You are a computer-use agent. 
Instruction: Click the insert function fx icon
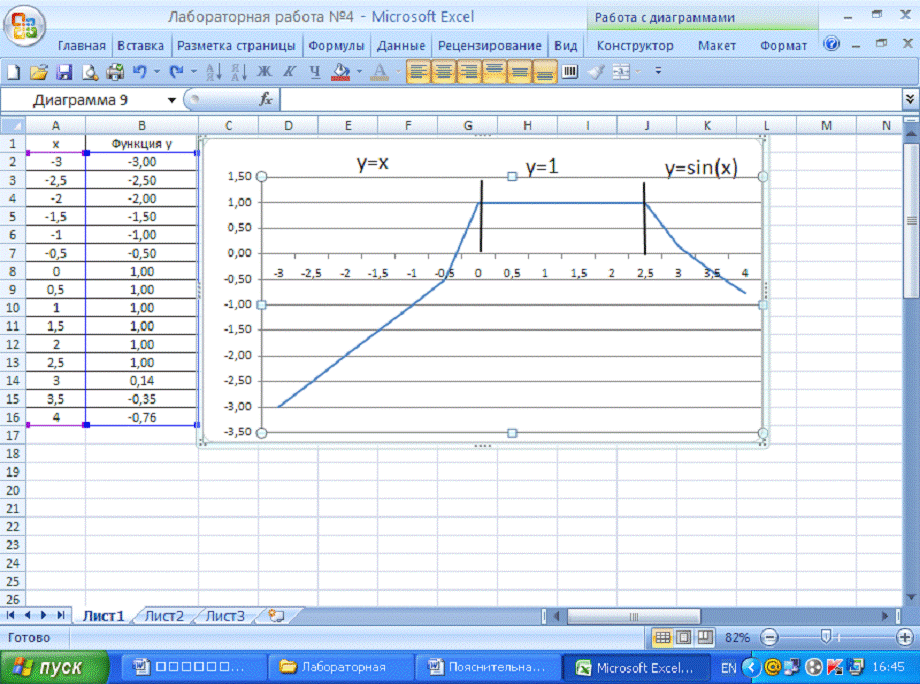click(x=266, y=100)
